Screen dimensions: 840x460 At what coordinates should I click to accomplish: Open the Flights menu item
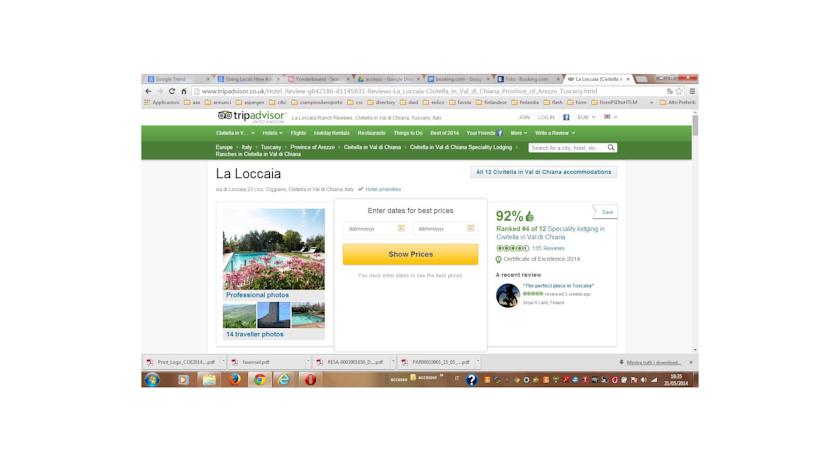point(298,133)
